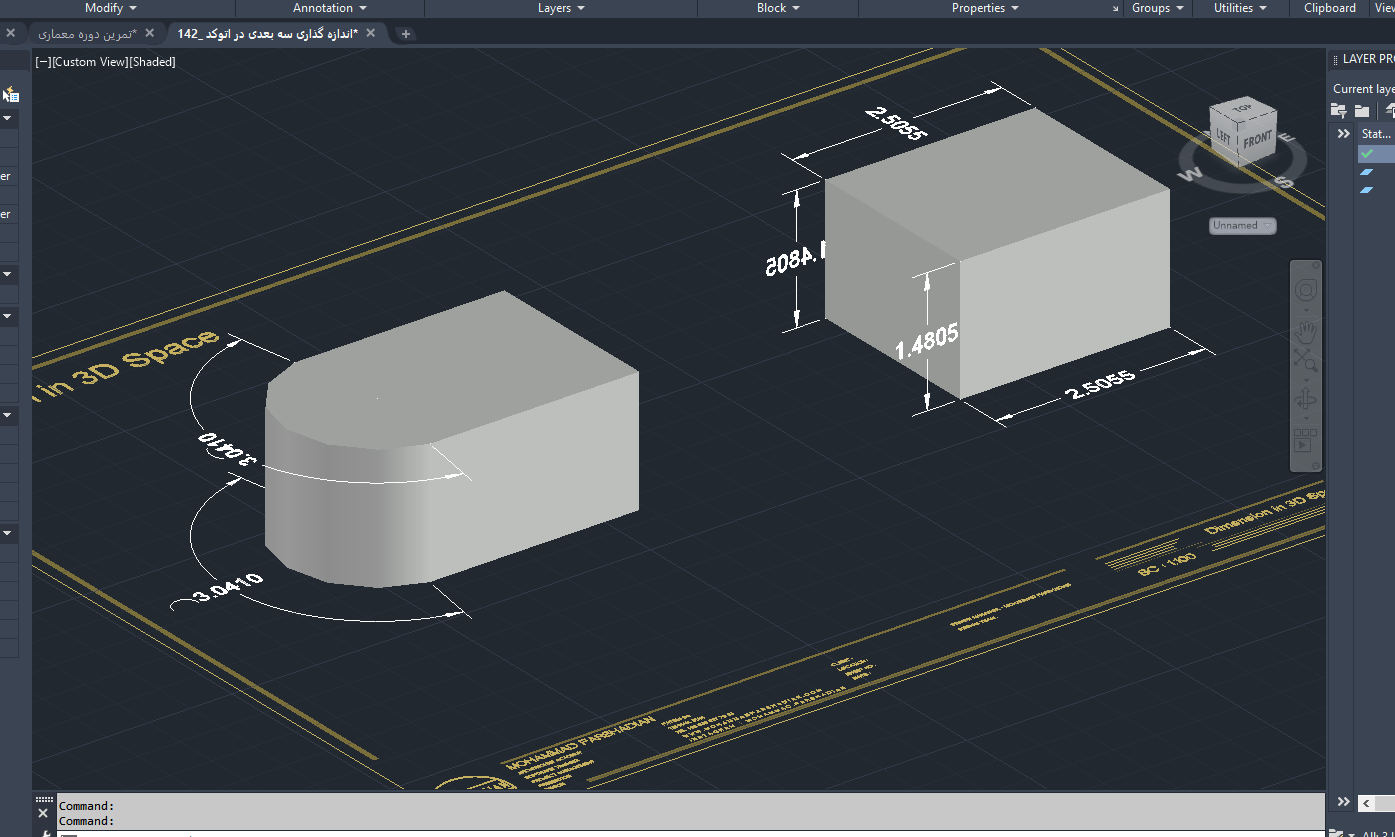The width and height of the screenshot is (1395, 837).
Task: Create a new drawing tab with plus
Action: (x=405, y=33)
